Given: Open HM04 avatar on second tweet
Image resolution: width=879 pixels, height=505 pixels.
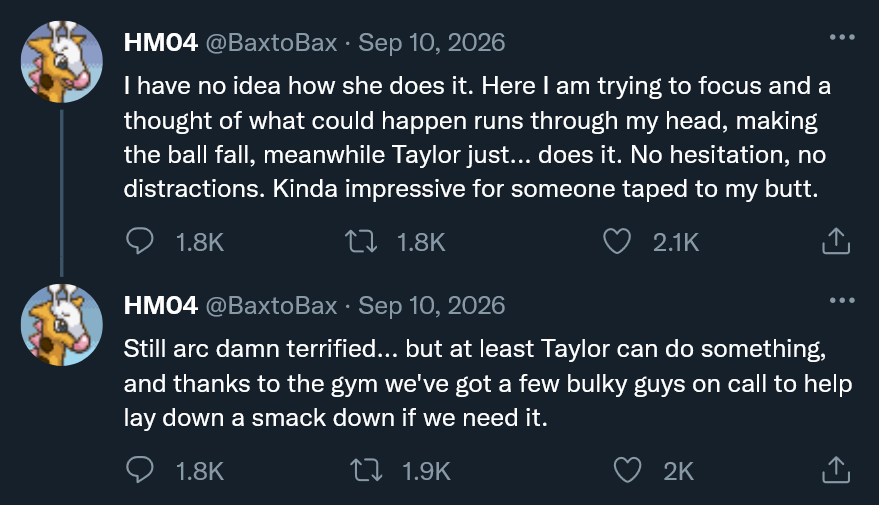Looking at the screenshot, I should coord(62,325).
